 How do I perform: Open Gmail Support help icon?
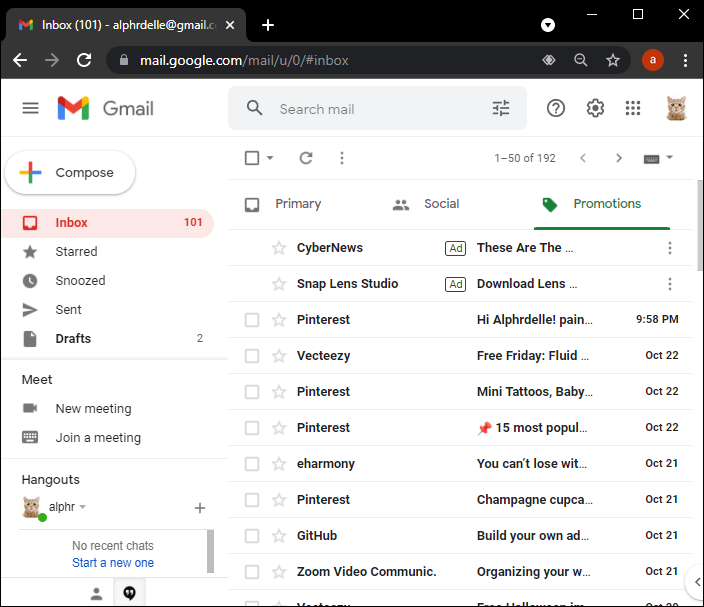click(556, 108)
